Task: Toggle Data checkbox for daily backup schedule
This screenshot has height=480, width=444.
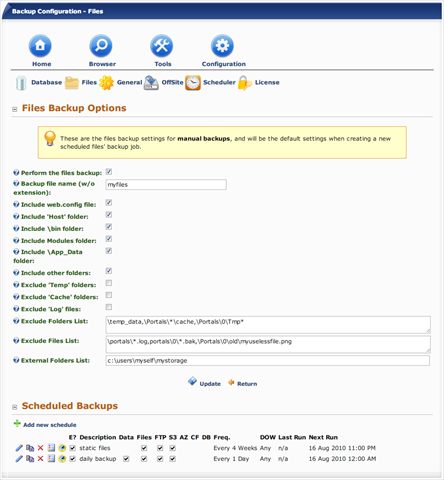Action: pos(126,459)
